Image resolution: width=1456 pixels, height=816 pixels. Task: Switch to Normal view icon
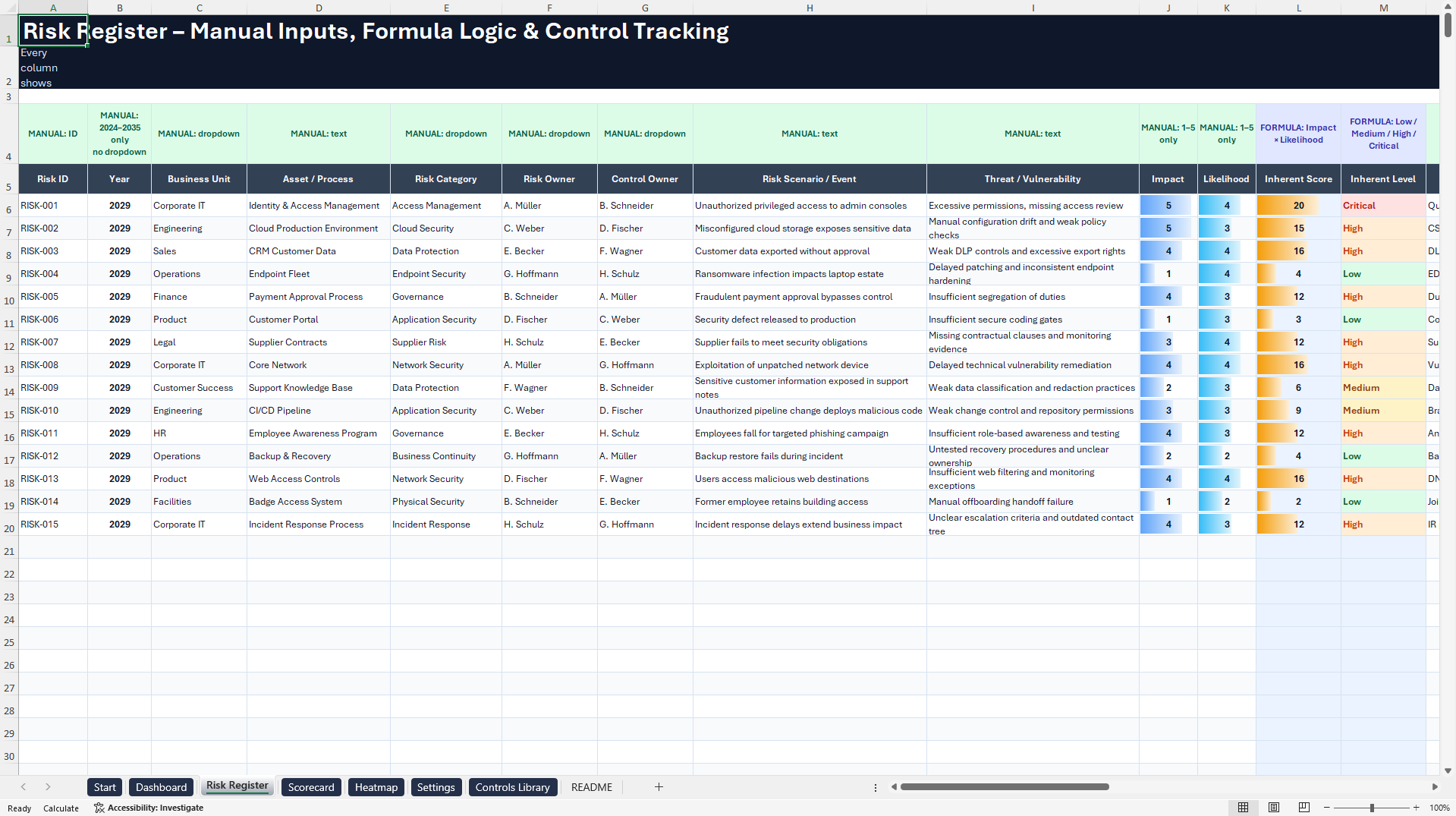click(1244, 808)
